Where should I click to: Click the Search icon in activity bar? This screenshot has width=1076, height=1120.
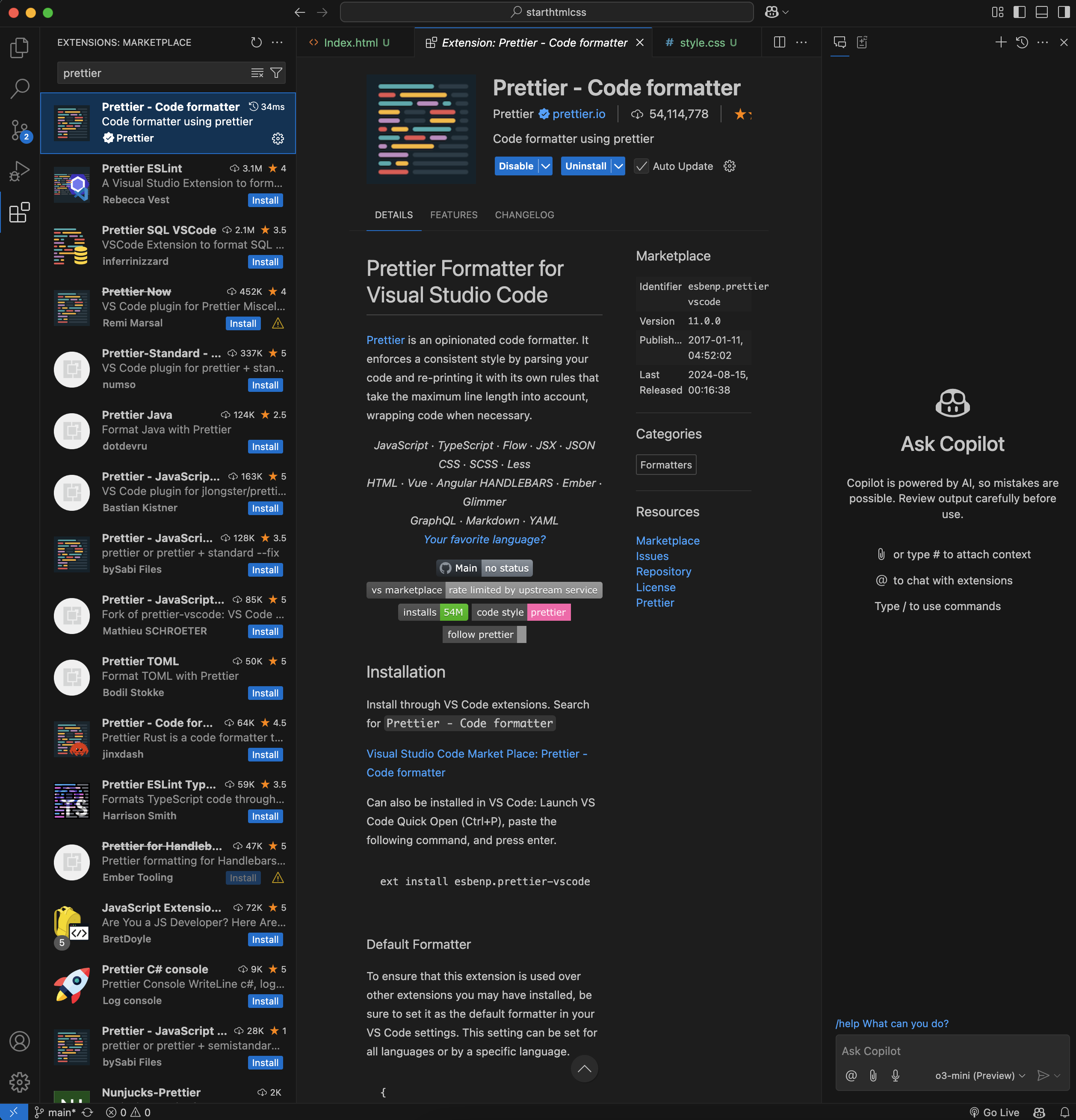(19, 89)
